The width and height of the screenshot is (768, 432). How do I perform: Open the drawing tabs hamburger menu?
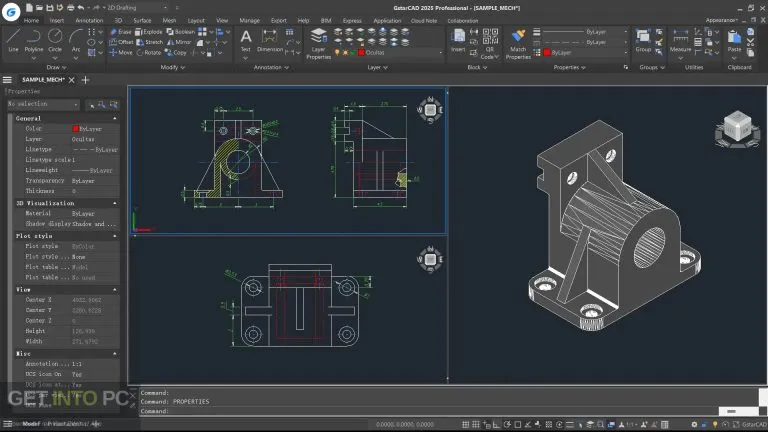point(7,80)
